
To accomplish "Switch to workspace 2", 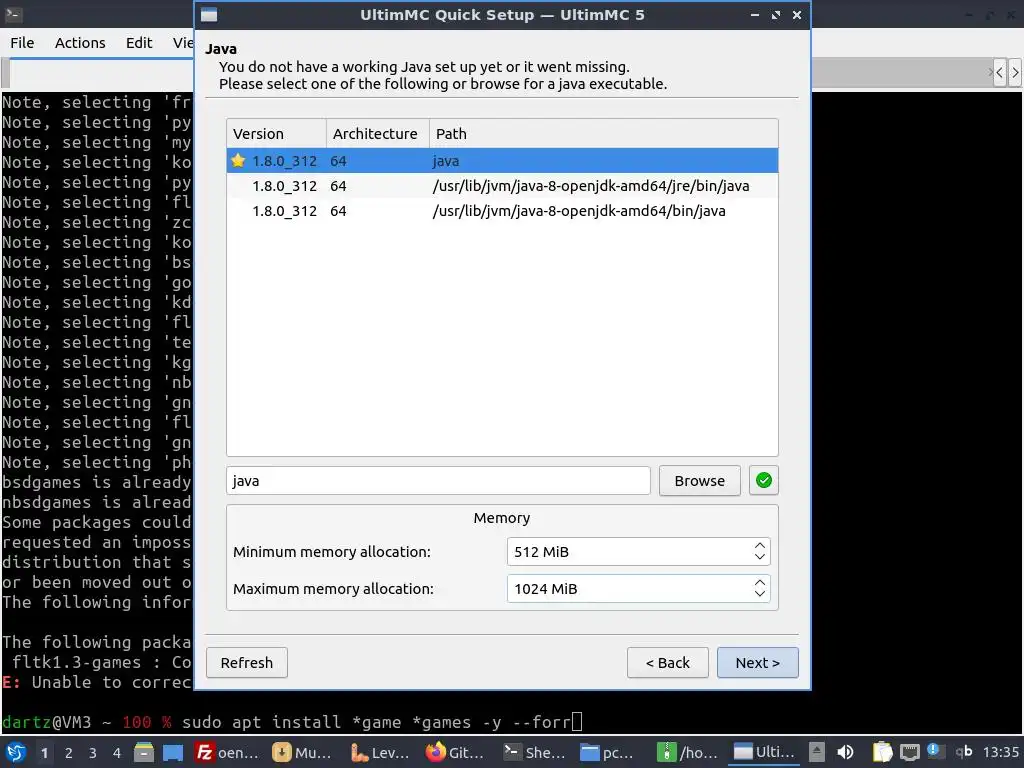I will point(69,753).
